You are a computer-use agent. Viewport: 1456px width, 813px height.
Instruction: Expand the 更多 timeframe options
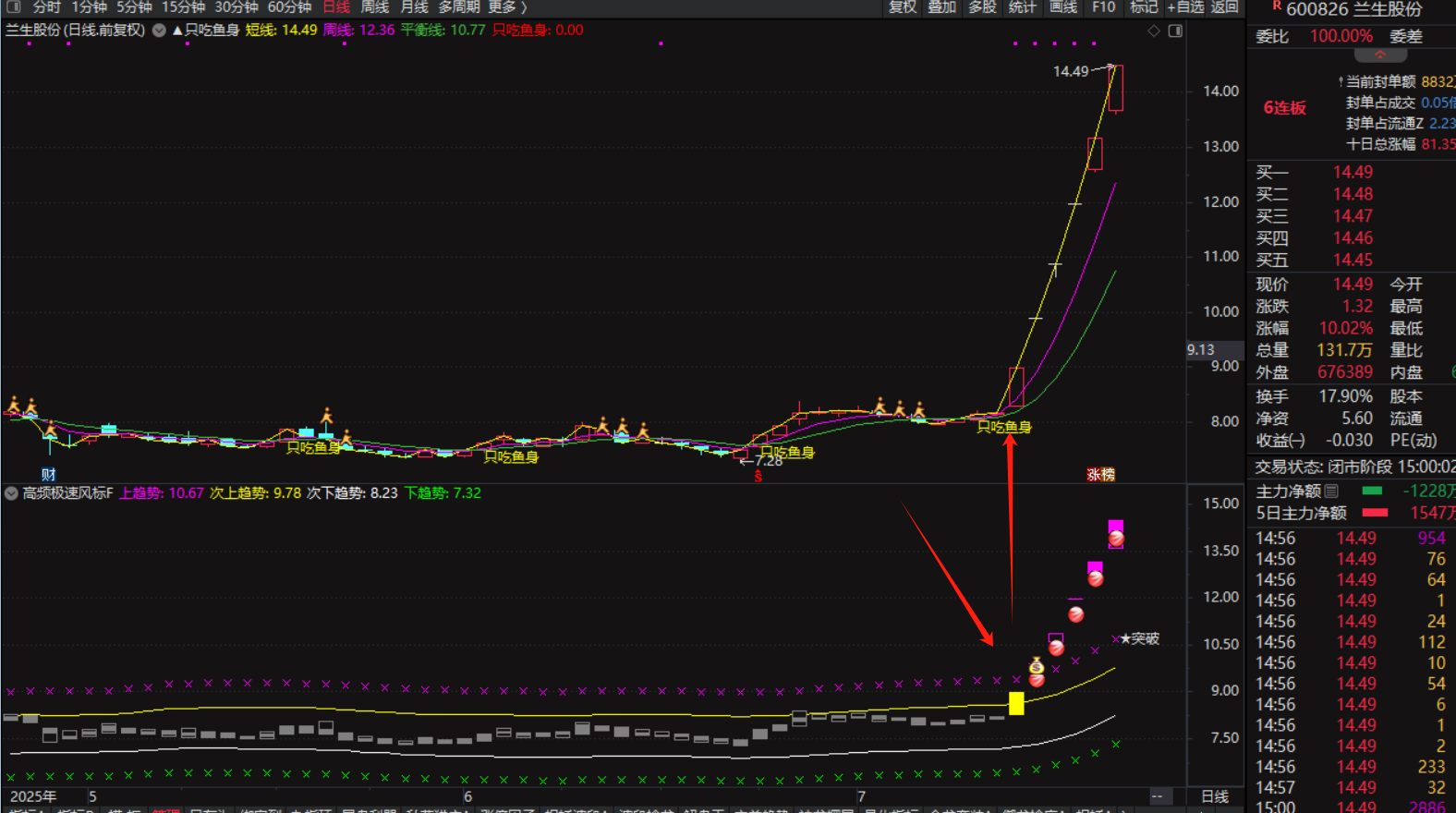506,6
